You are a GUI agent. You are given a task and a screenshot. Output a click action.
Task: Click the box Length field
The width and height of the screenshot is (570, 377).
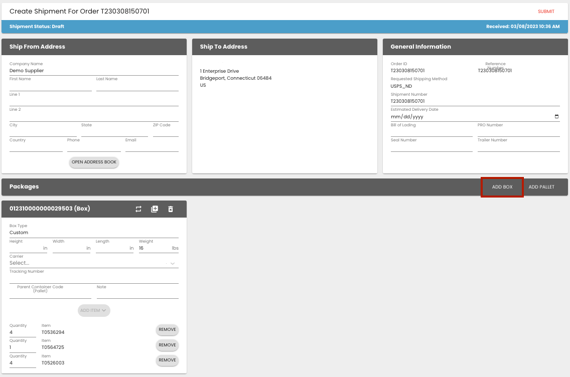(115, 248)
